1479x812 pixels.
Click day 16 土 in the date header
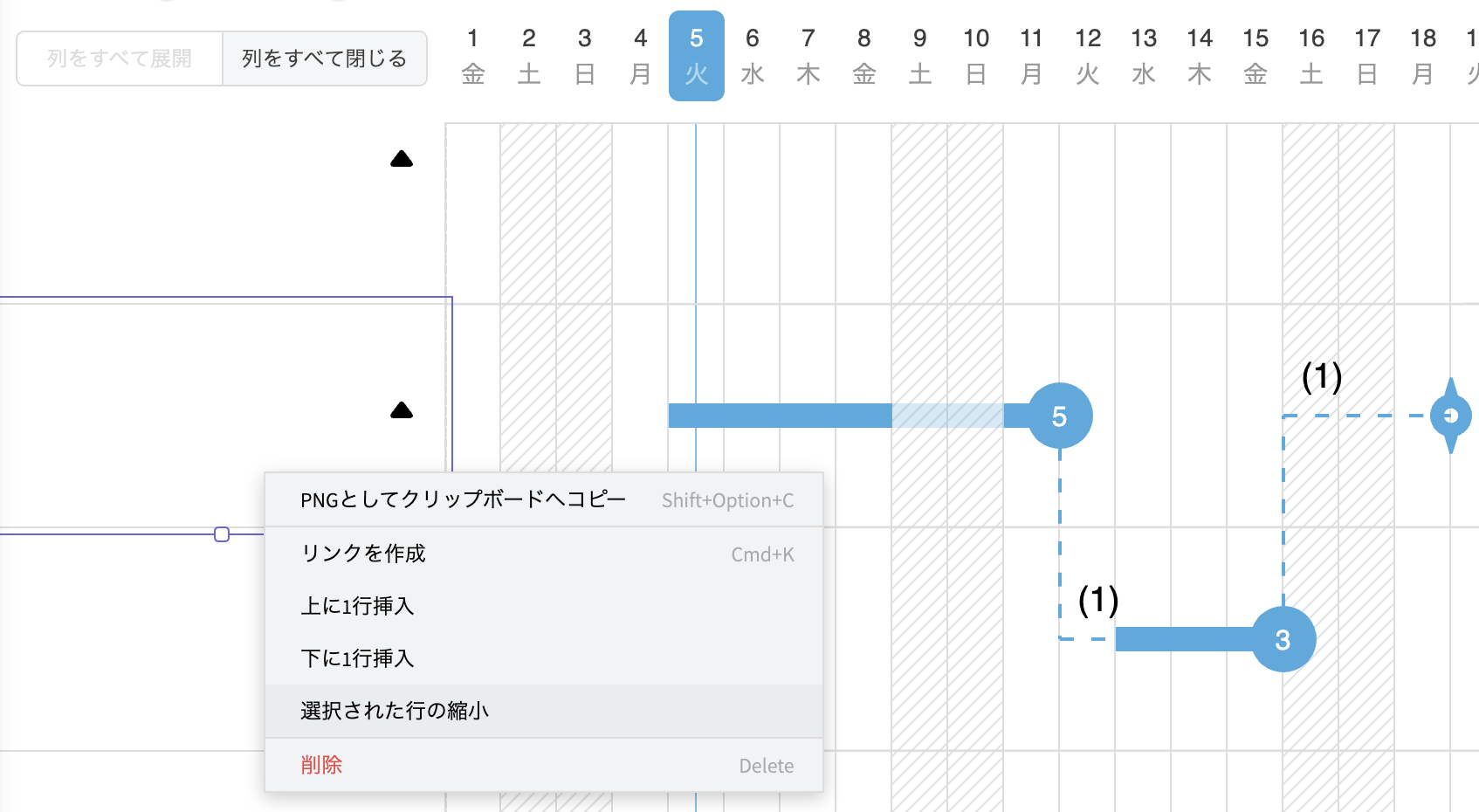pos(1310,56)
